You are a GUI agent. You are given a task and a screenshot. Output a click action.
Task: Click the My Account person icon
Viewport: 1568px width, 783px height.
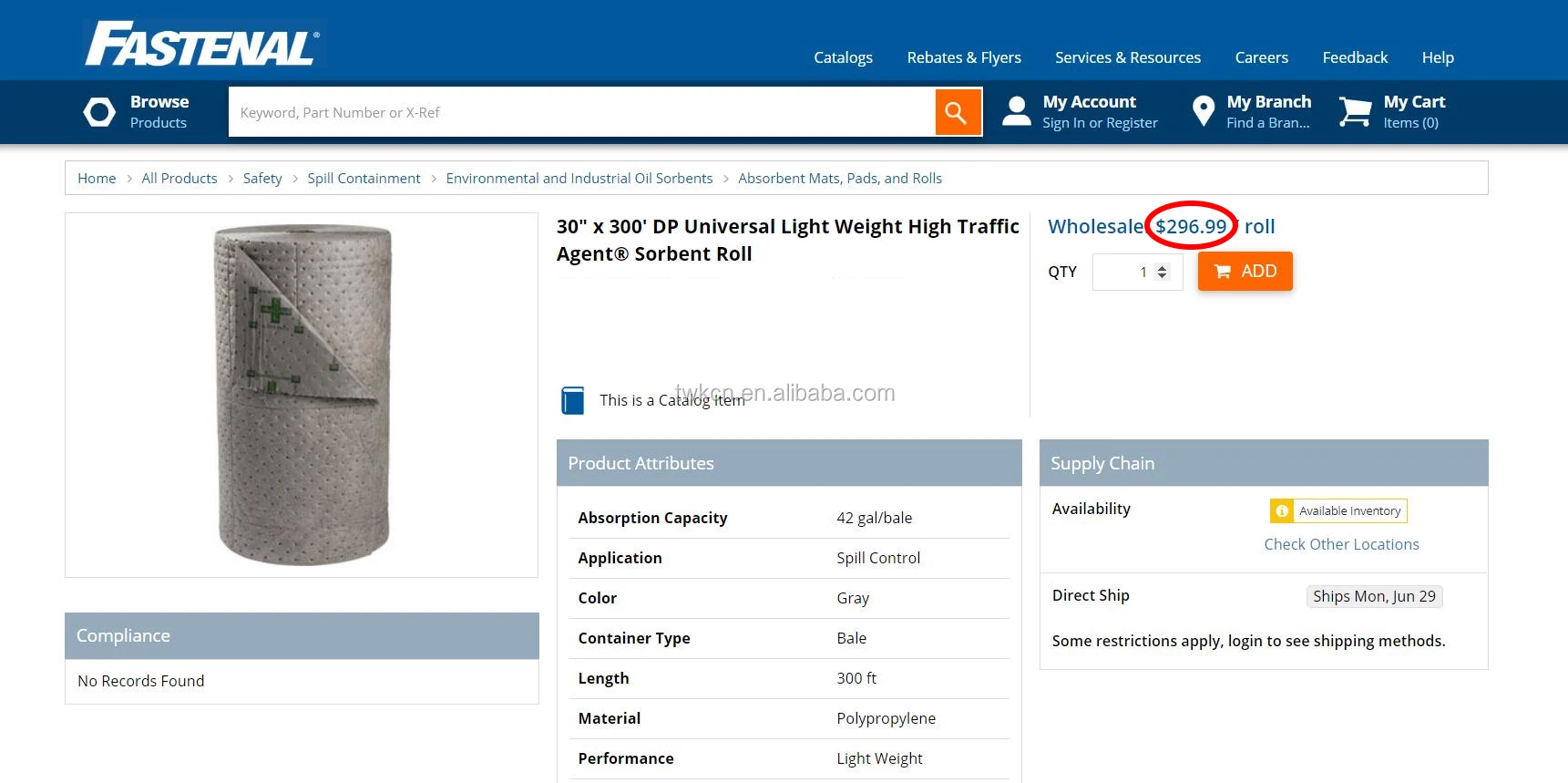1016,111
